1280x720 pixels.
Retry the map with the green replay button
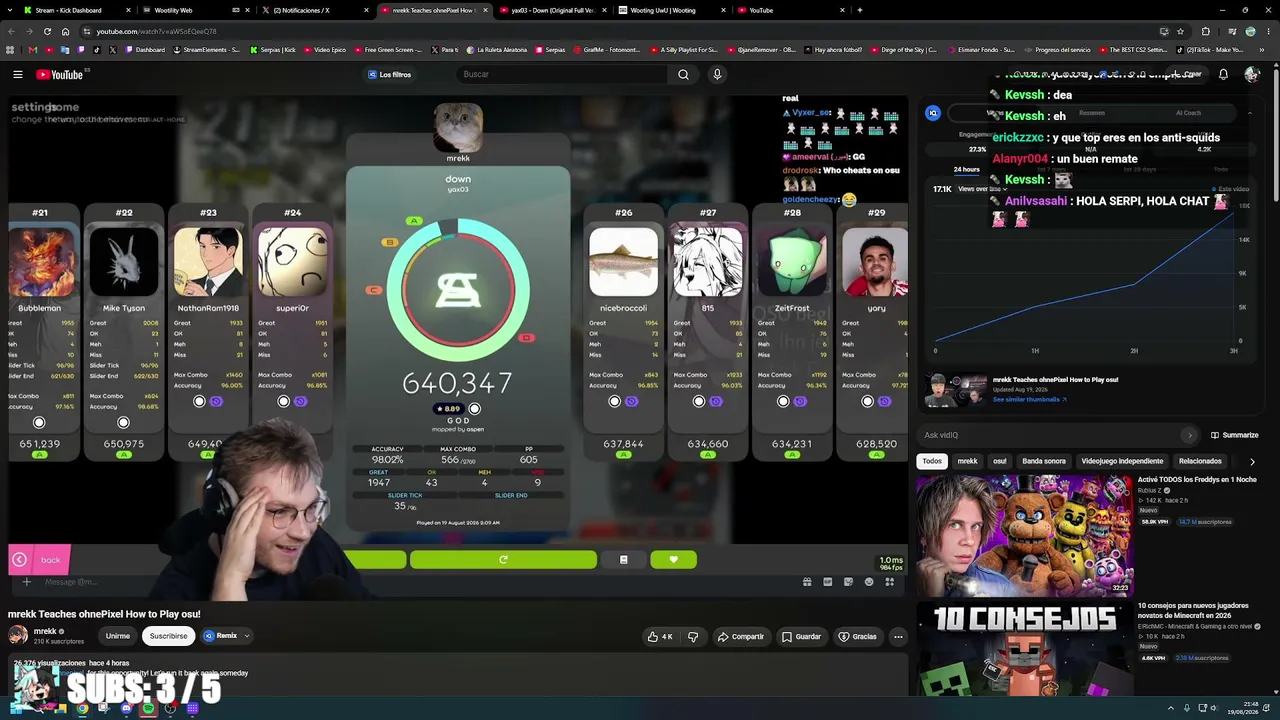[503, 560]
